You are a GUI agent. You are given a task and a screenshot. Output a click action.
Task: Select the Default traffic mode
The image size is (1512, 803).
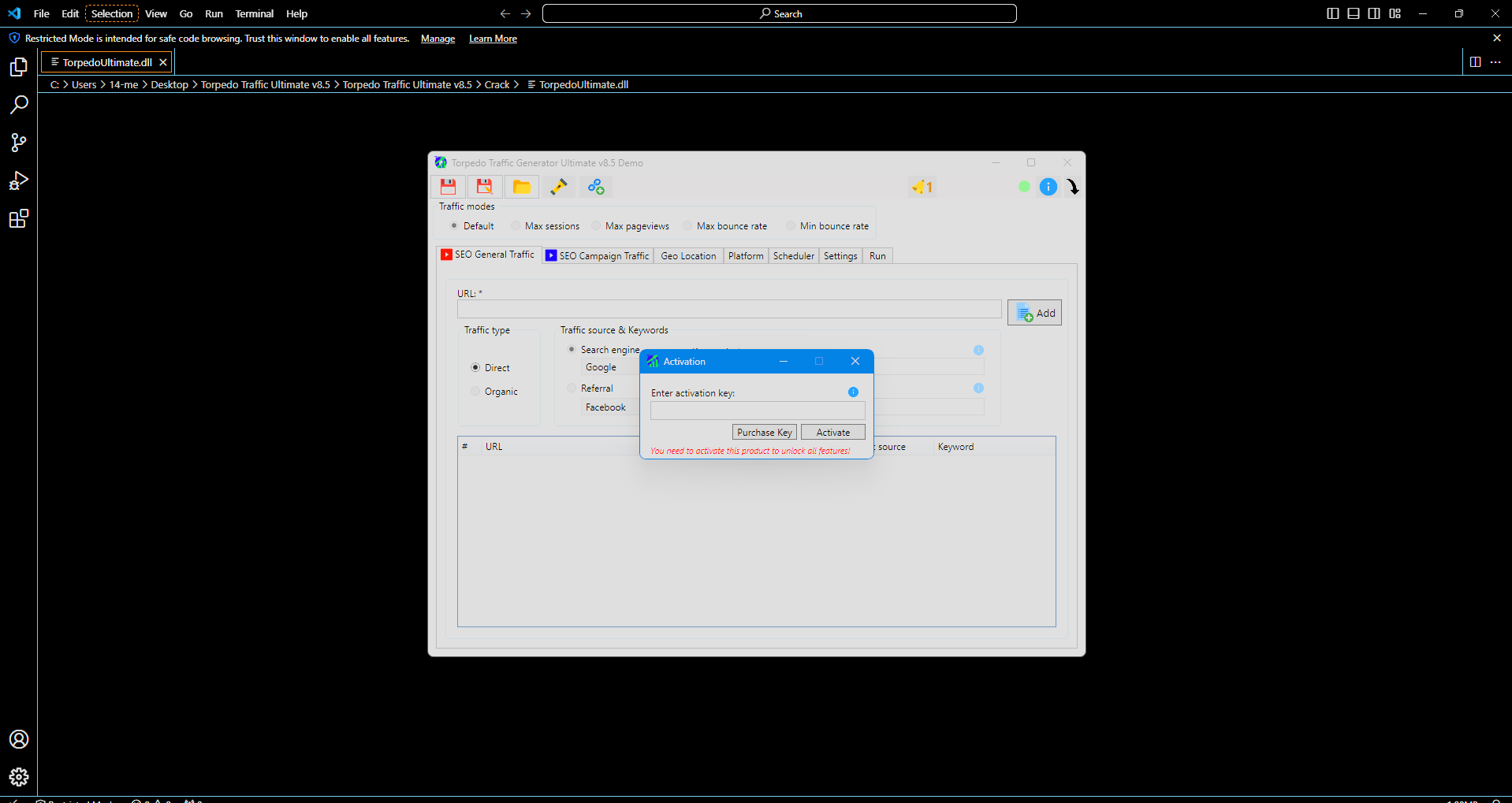tap(454, 226)
